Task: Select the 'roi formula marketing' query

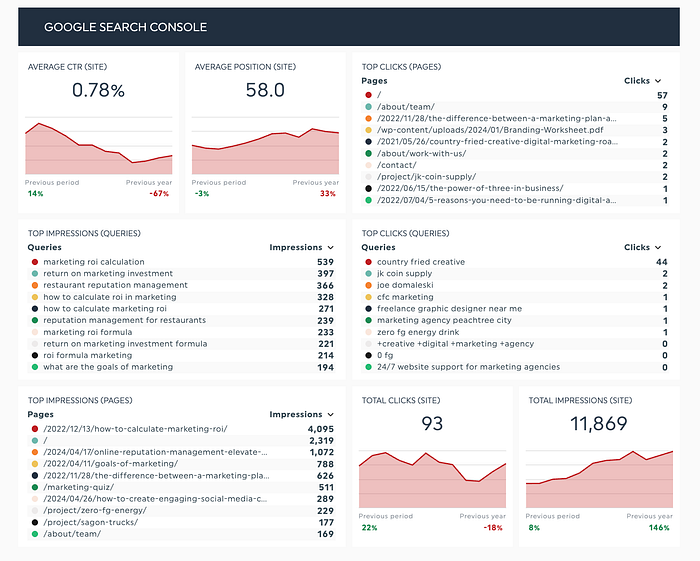Action: tap(182, 355)
